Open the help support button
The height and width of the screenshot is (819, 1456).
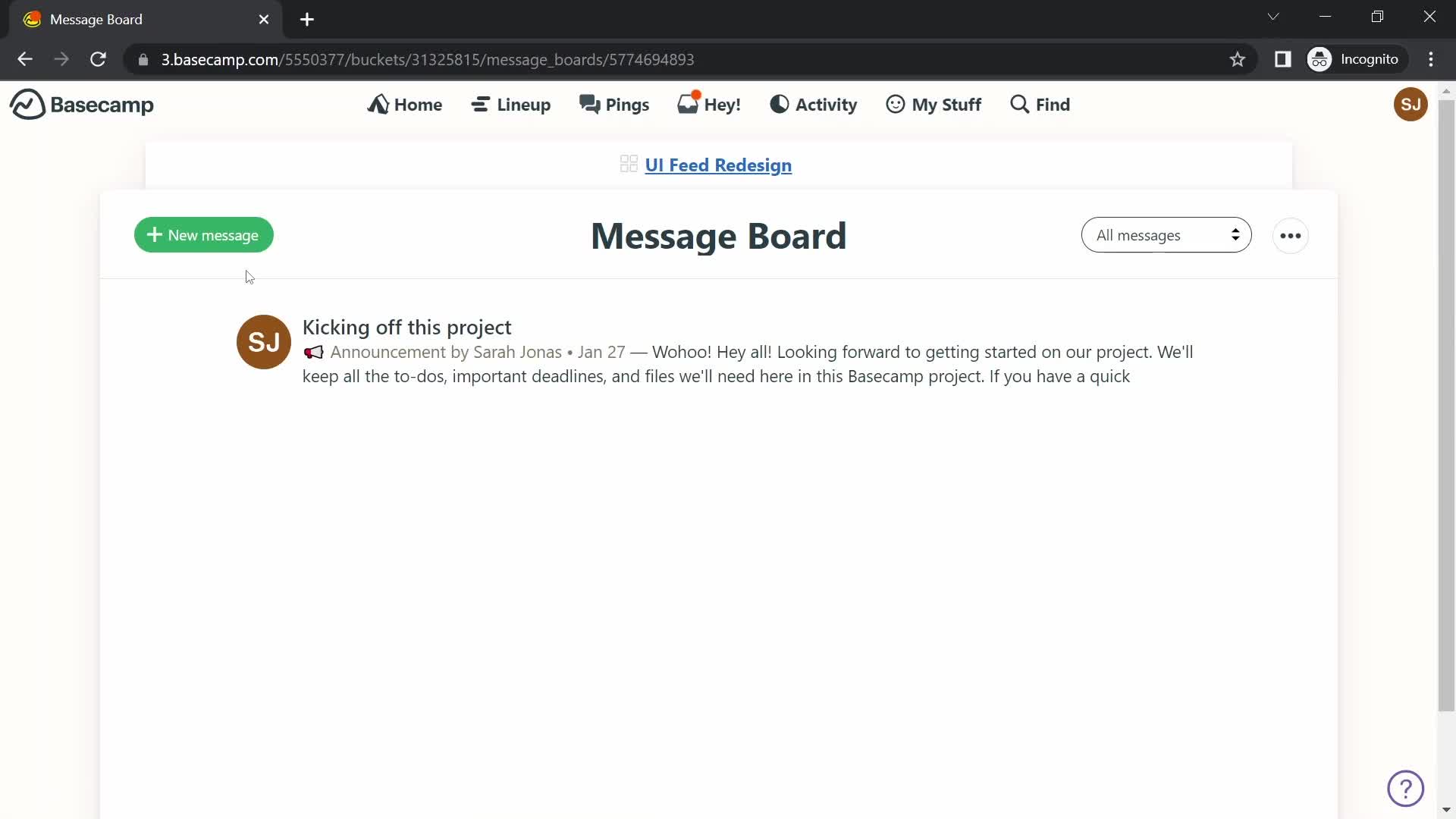coord(1406,789)
